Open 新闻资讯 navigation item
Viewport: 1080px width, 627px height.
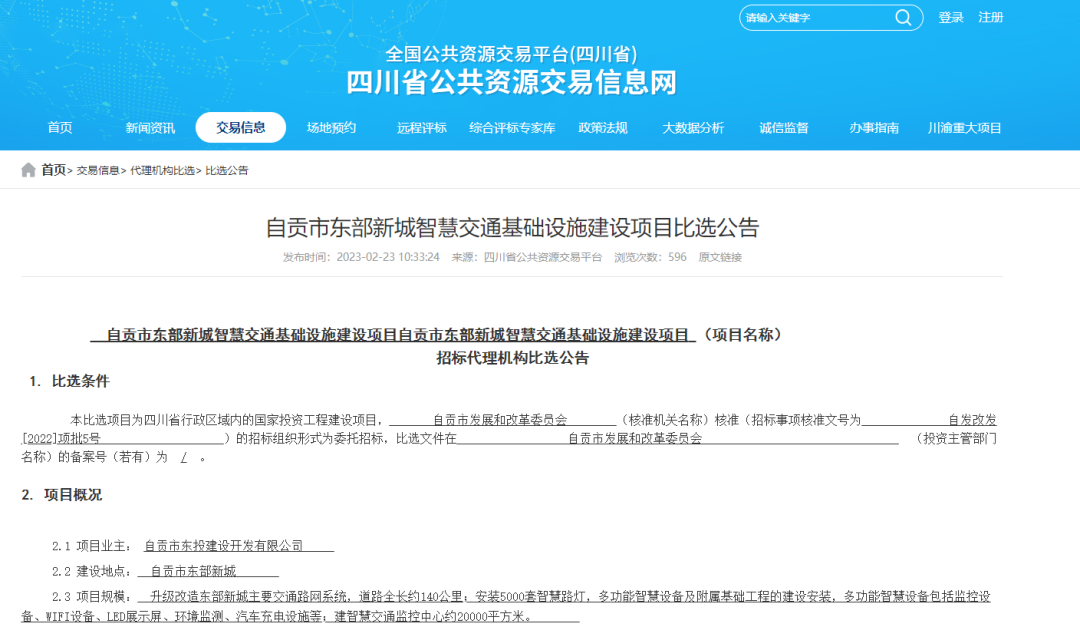(x=150, y=127)
